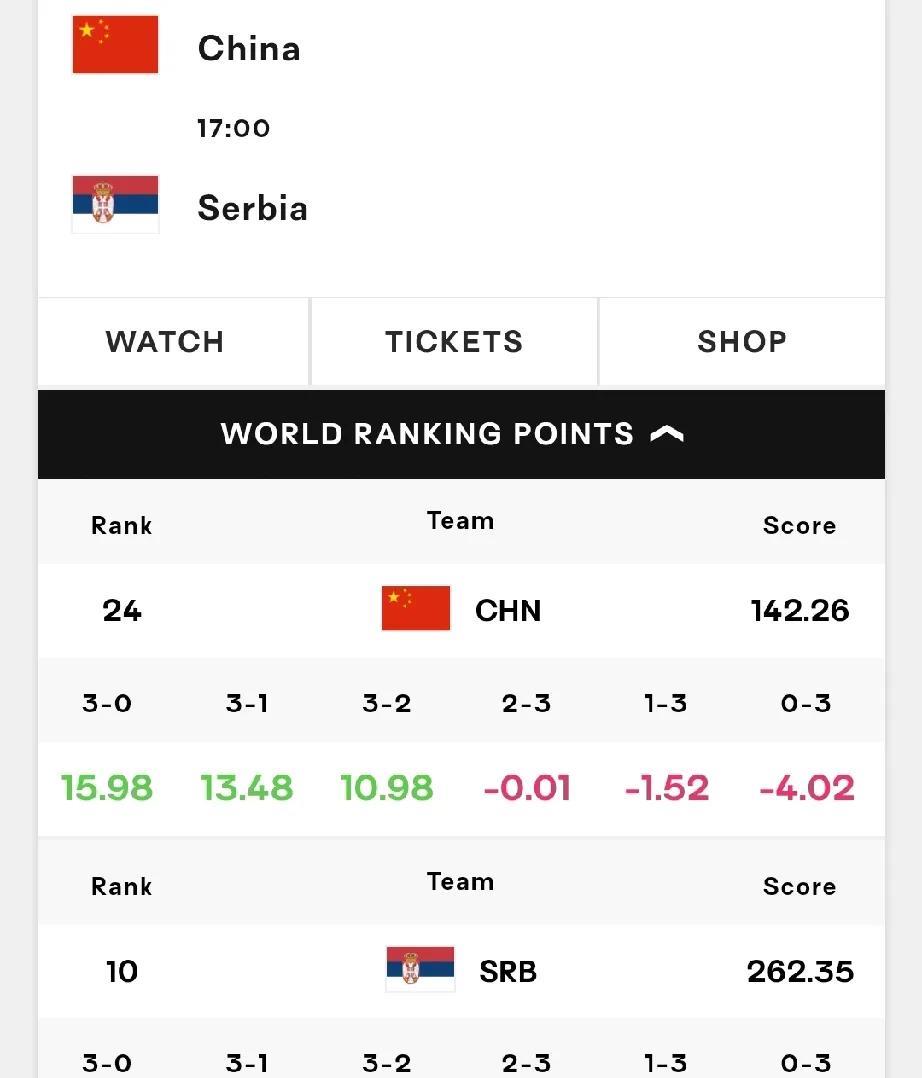This screenshot has height=1078, width=922.
Task: Click the World Ranking Points header bar
Action: (461, 434)
